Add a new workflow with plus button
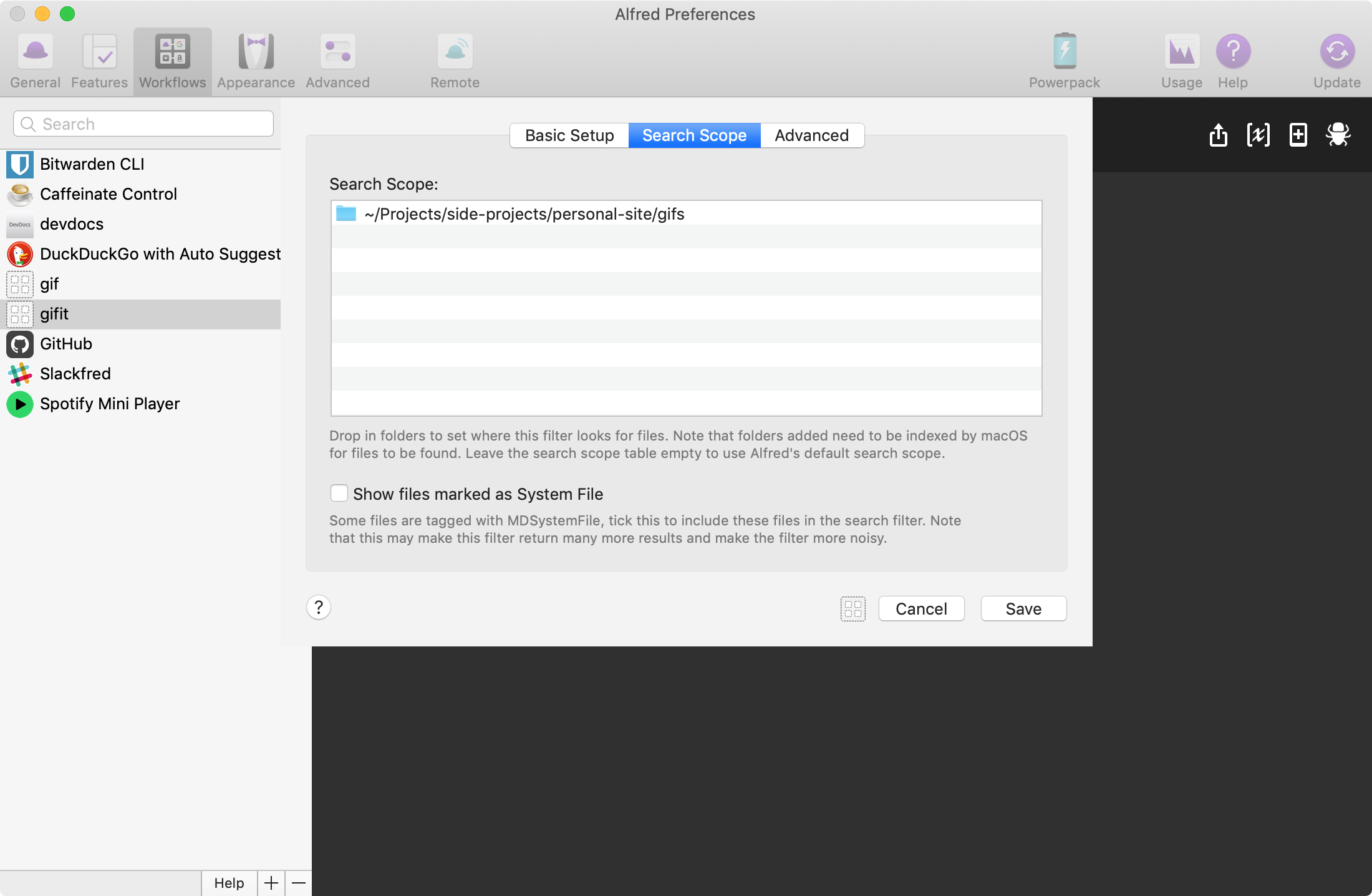This screenshot has width=1372, height=896. [x=271, y=883]
